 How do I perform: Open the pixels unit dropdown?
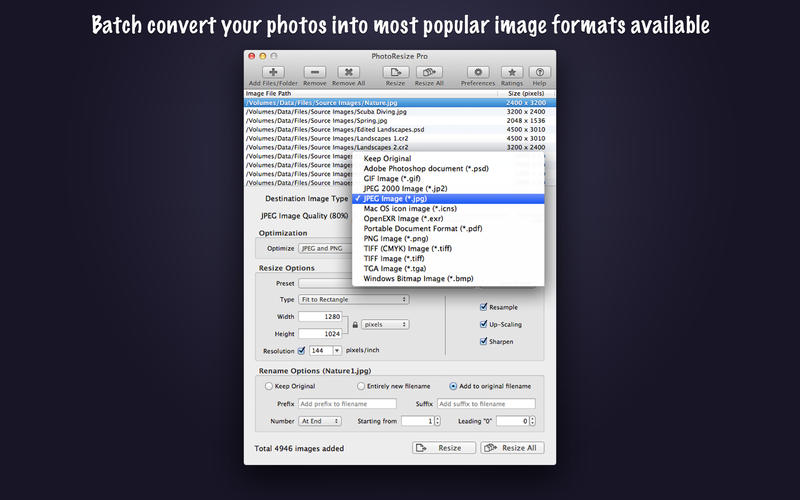coord(385,324)
